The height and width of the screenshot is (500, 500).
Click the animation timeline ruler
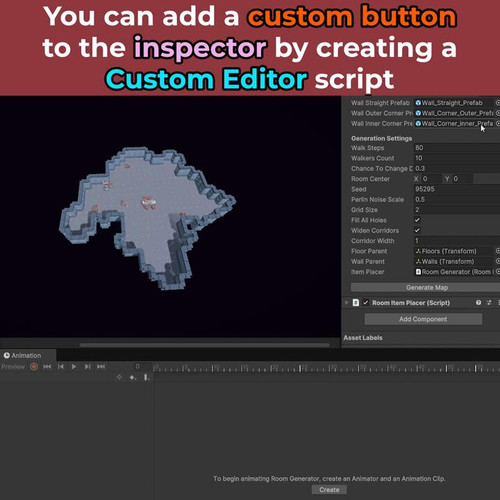tap(327, 368)
